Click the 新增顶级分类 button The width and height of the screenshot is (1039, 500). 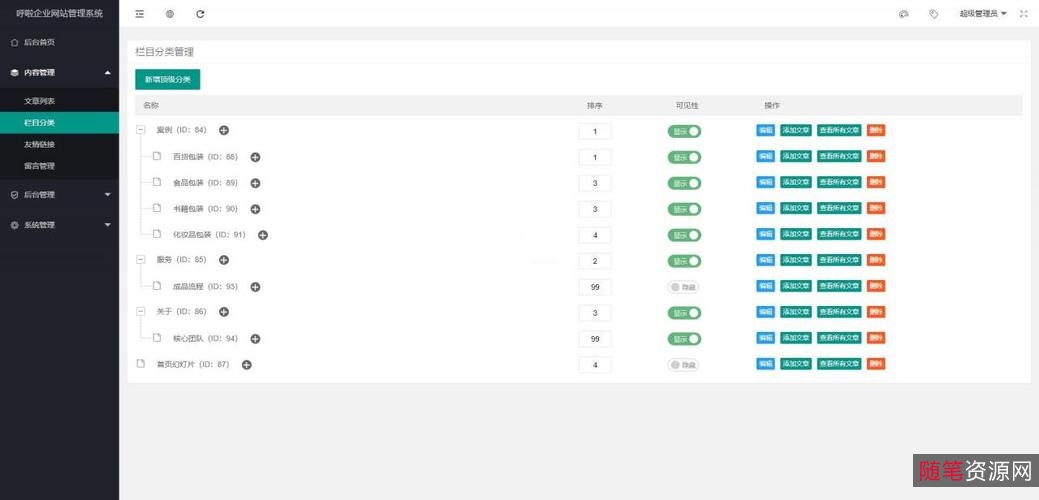tap(167, 79)
